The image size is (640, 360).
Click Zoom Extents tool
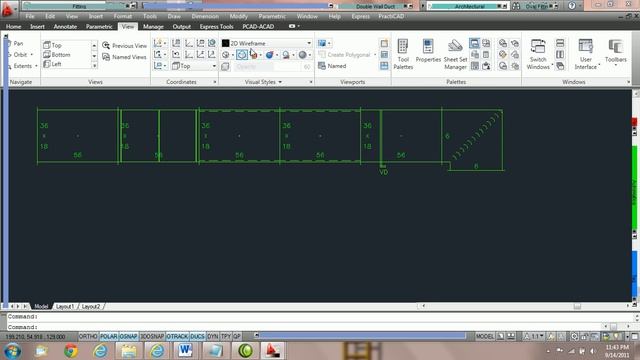pyautogui.click(x=19, y=66)
